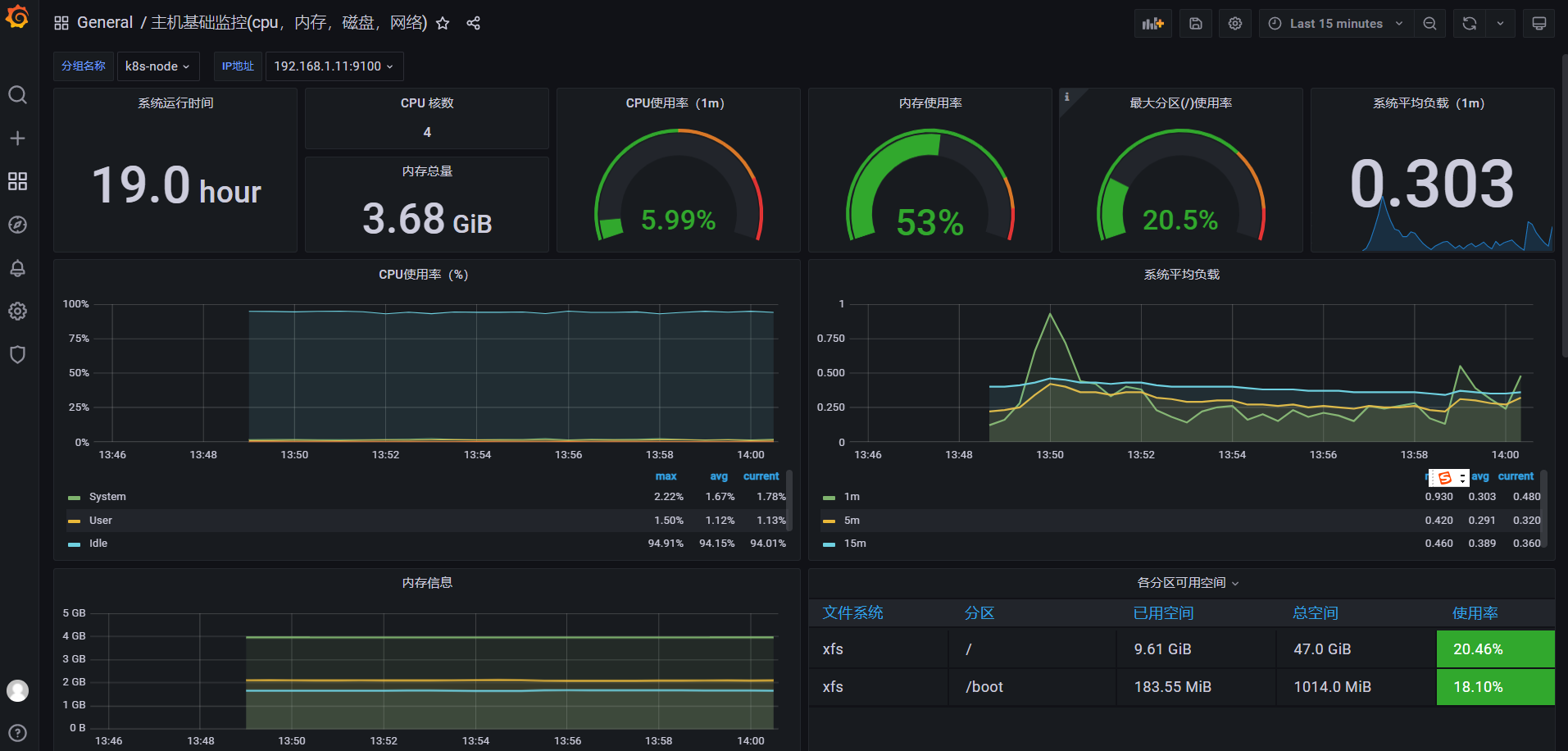Expand the 各分区可用空间 panel title menu
The image size is (1568, 751).
(1188, 583)
